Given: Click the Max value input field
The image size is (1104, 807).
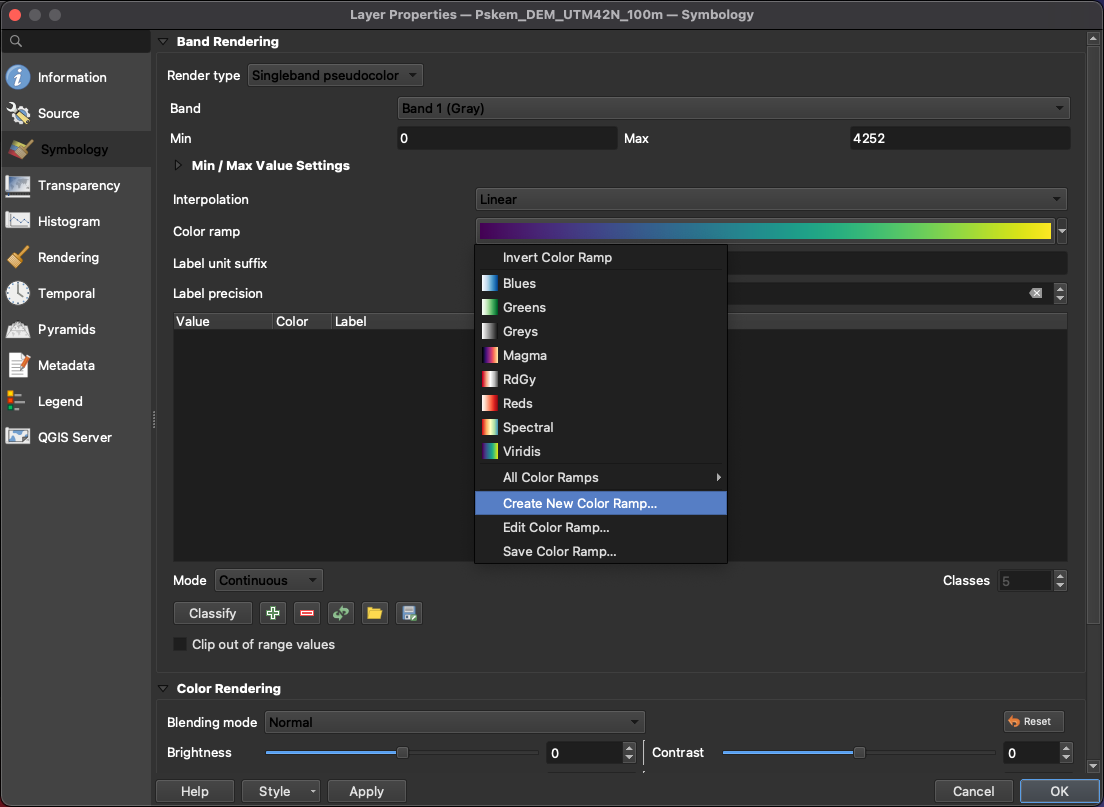Looking at the screenshot, I should pyautogui.click(x=958, y=138).
